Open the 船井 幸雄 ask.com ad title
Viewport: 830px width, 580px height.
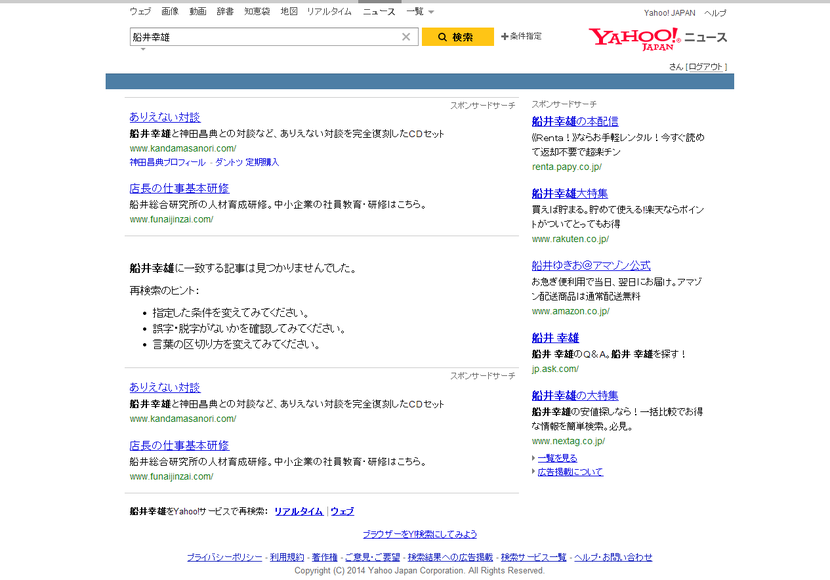click(555, 338)
